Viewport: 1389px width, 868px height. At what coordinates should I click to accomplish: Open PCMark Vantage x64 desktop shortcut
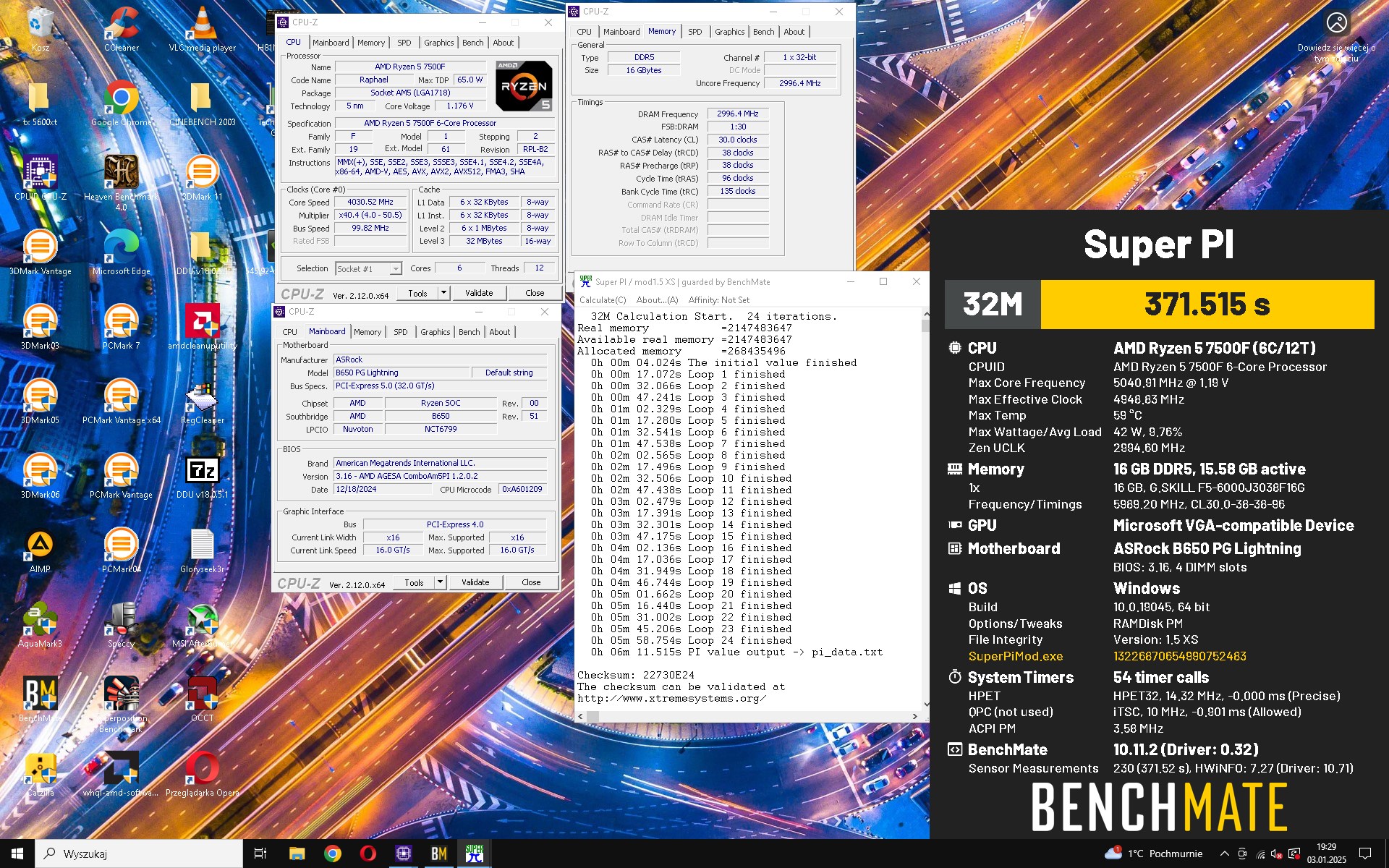click(x=122, y=401)
